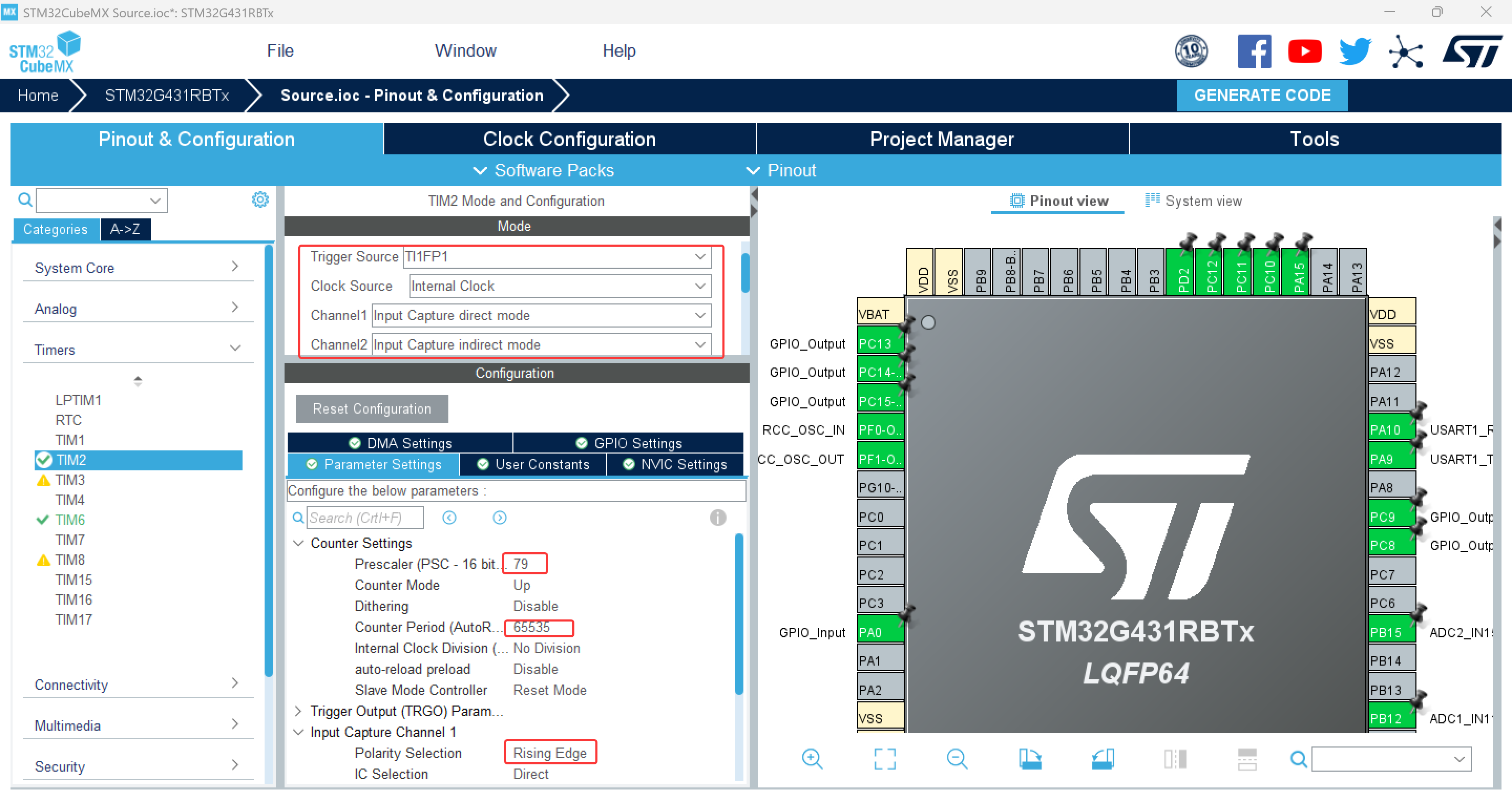Click the parameter search input field
The width and height of the screenshot is (1512, 800).
click(x=365, y=517)
